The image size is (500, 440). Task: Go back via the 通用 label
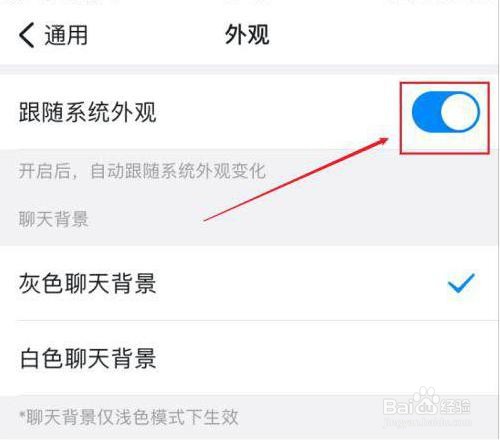66,35
